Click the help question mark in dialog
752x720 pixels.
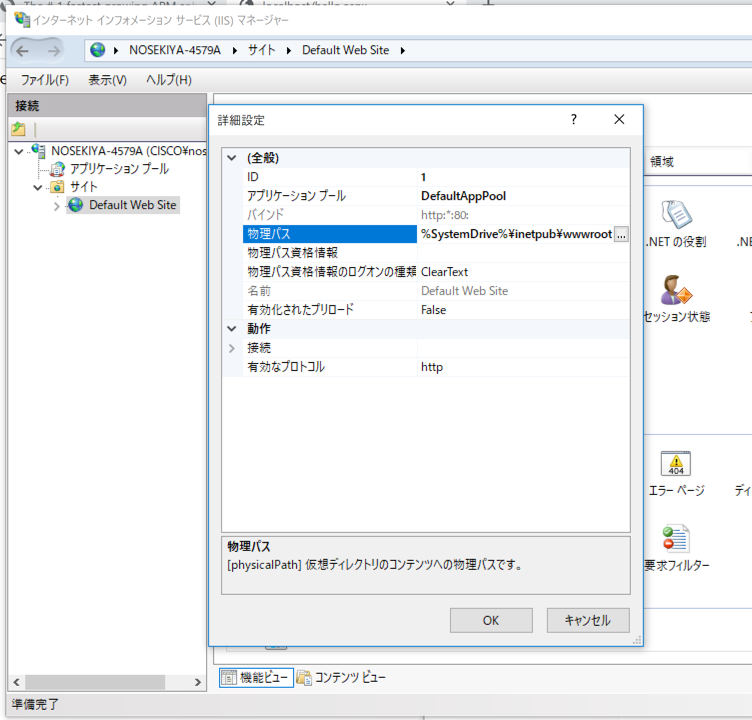(574, 120)
